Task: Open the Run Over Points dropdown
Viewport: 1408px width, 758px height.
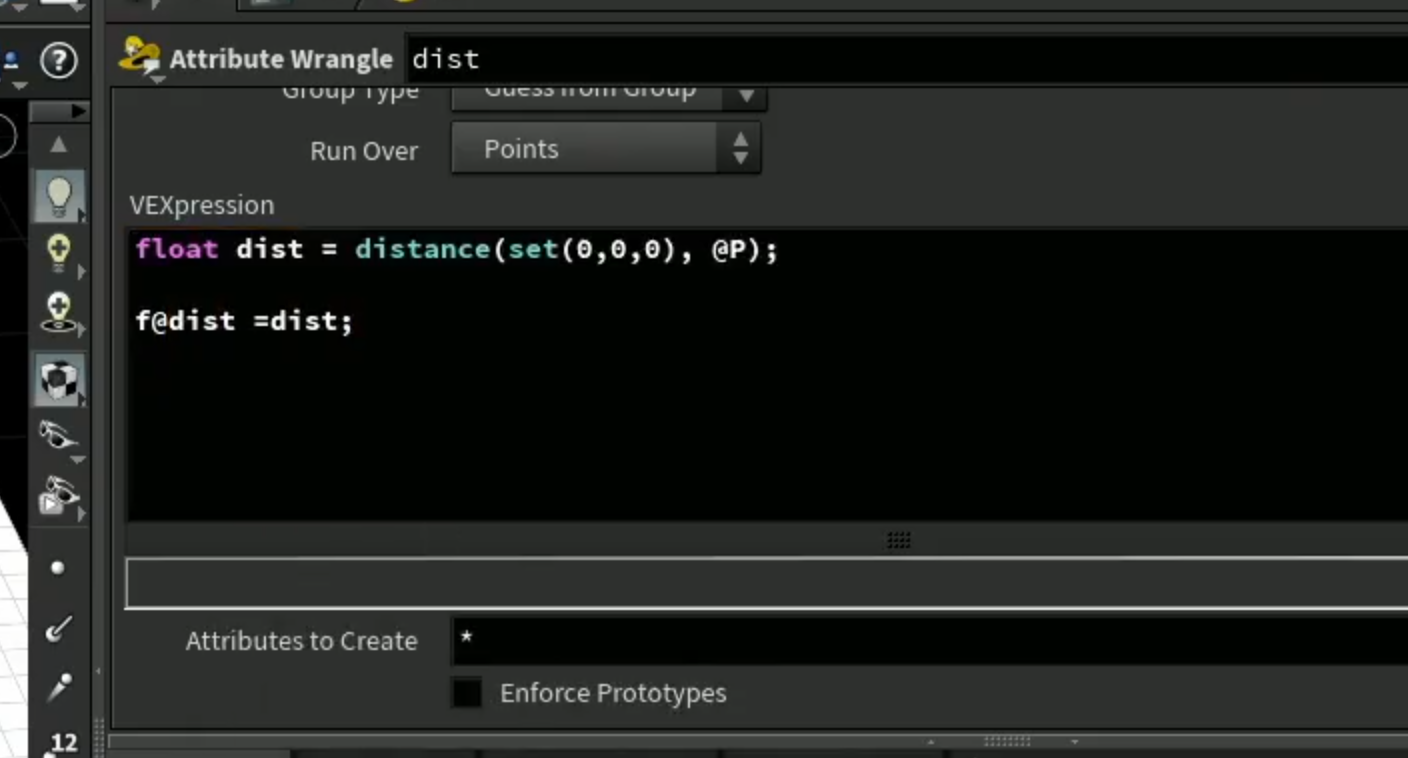Action: pyautogui.click(x=606, y=149)
